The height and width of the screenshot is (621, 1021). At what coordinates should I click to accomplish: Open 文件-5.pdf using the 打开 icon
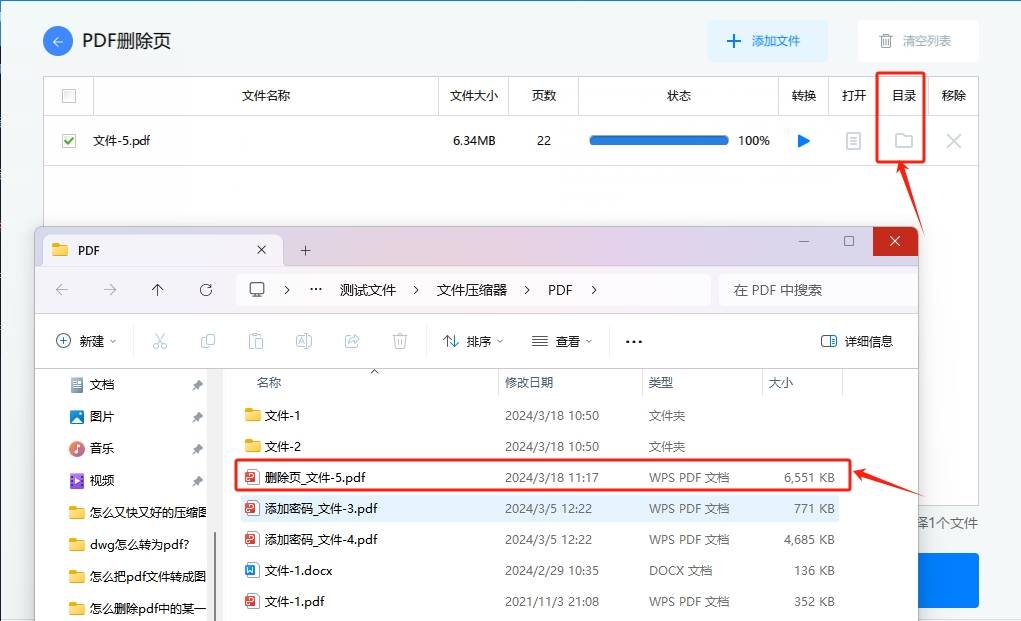click(852, 140)
